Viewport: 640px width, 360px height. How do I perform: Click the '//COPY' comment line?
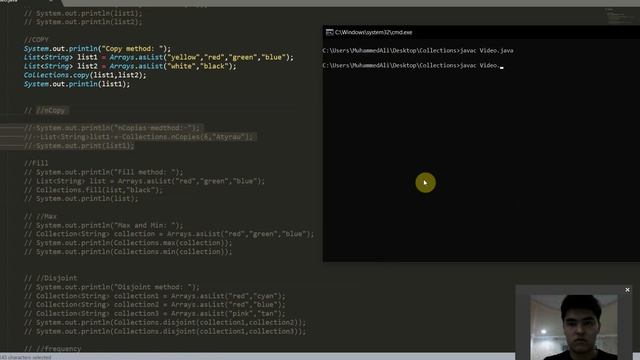(36, 40)
